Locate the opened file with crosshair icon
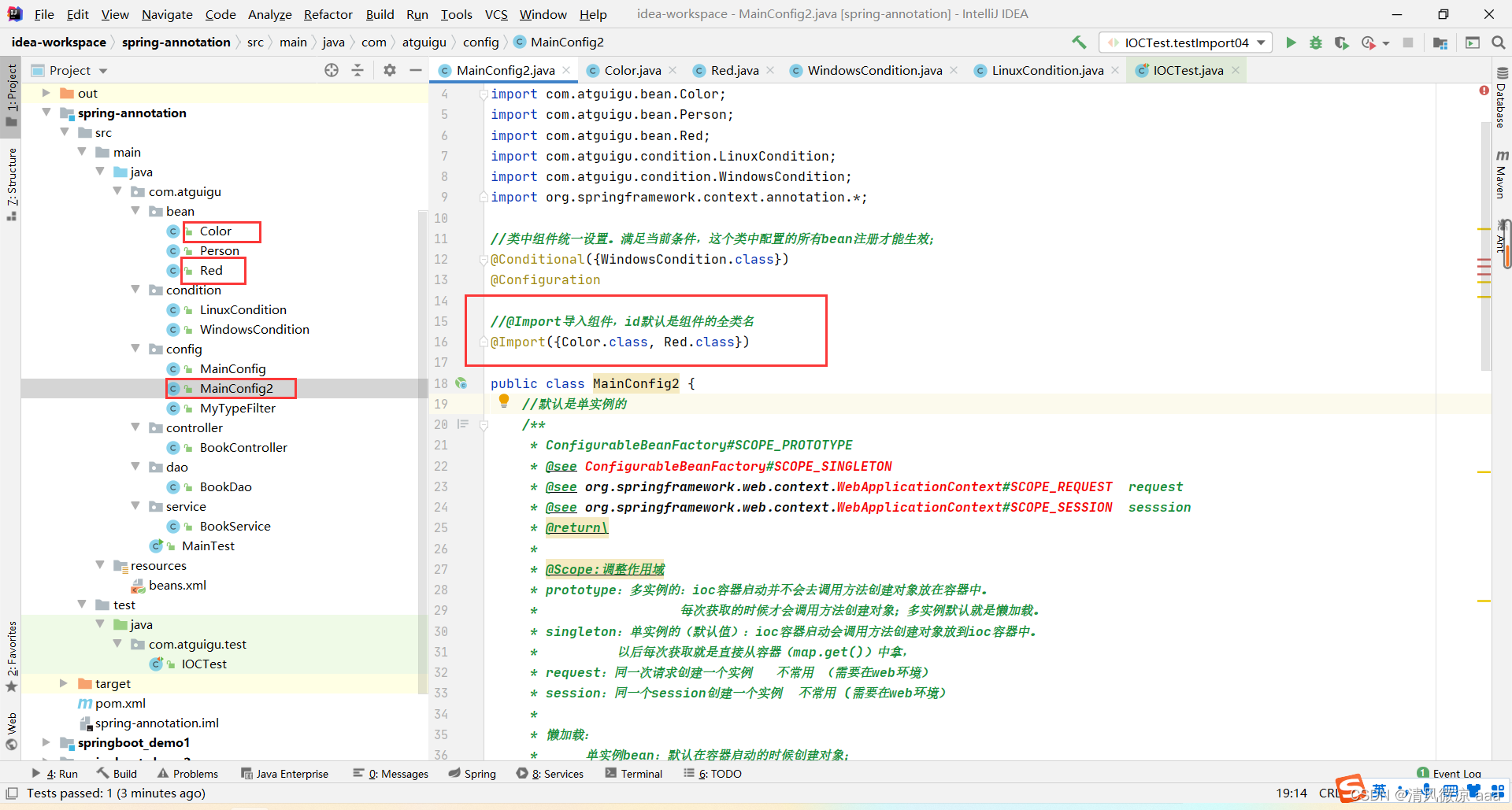This screenshot has width=1512, height=810. (332, 70)
